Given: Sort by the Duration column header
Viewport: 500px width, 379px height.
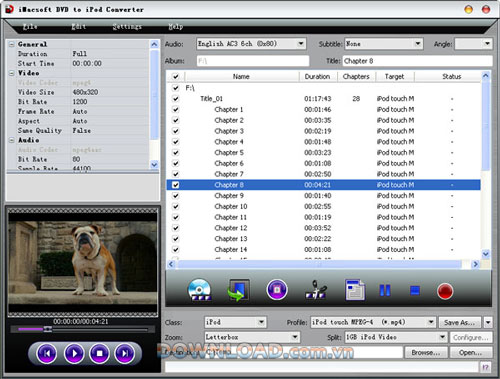Looking at the screenshot, I should 317,77.
